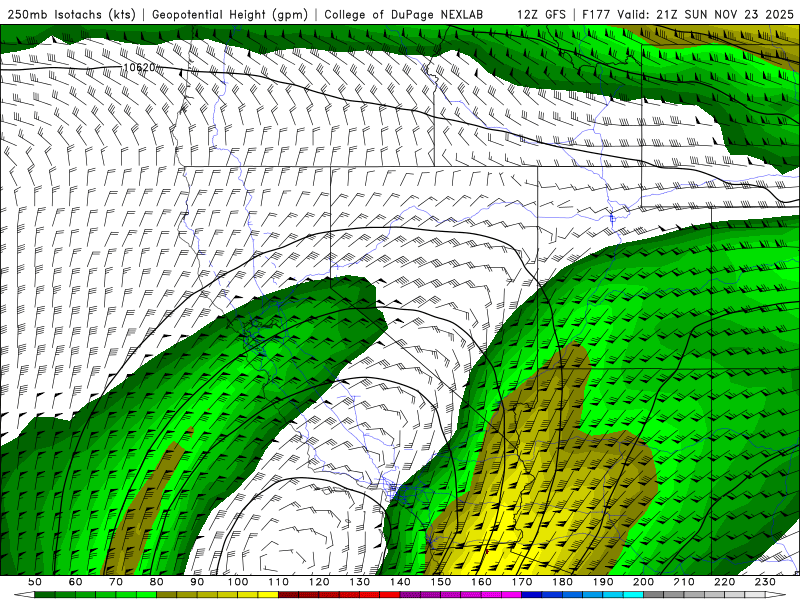Click the "180" legend value
Viewport: 800px width, 600px height.
[562, 582]
